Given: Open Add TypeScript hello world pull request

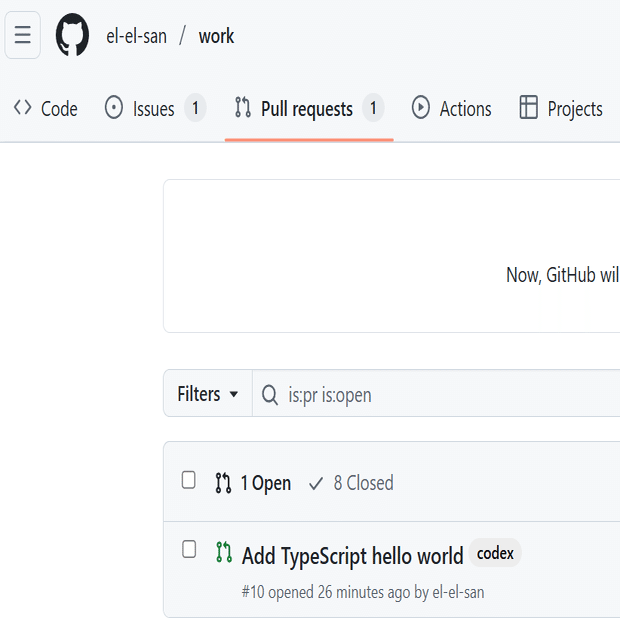Looking at the screenshot, I should pyautogui.click(x=353, y=556).
